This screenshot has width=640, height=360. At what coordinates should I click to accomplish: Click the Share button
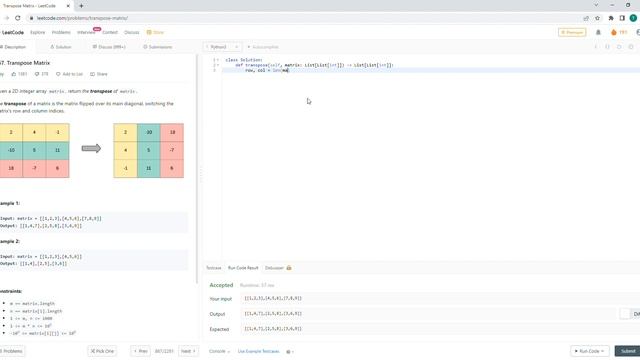pyautogui.click(x=99, y=74)
